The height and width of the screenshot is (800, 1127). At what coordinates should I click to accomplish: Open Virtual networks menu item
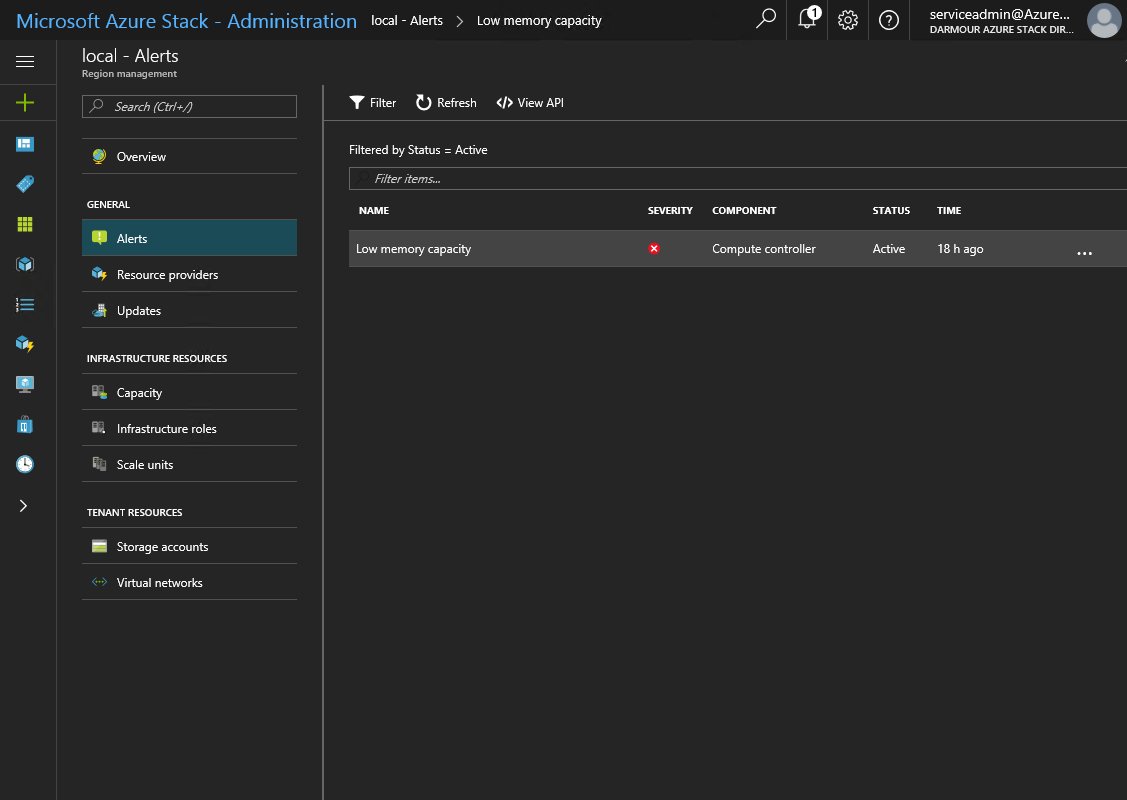(189, 582)
